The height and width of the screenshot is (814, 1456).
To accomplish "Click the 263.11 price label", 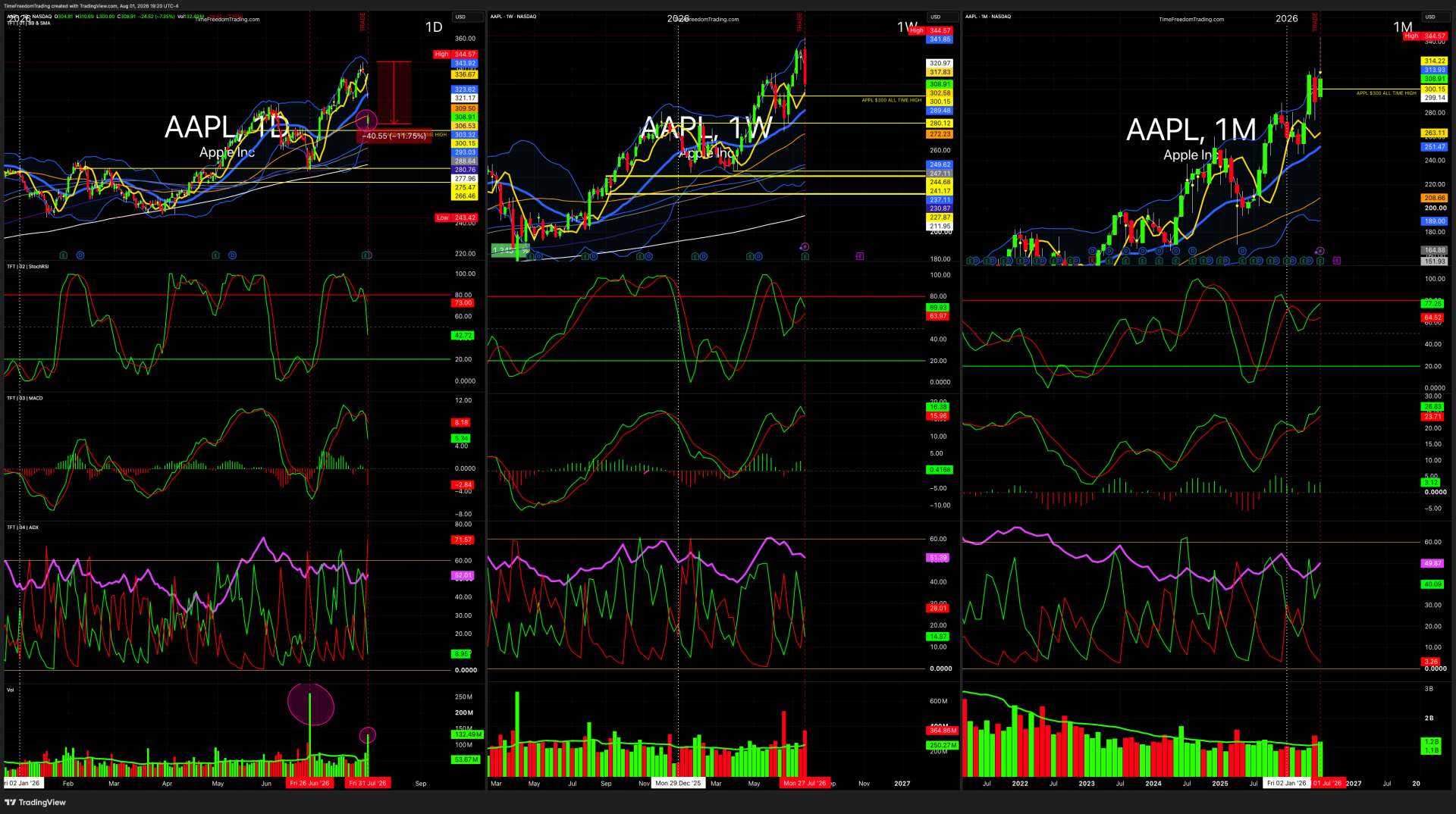I will coord(1434,133).
